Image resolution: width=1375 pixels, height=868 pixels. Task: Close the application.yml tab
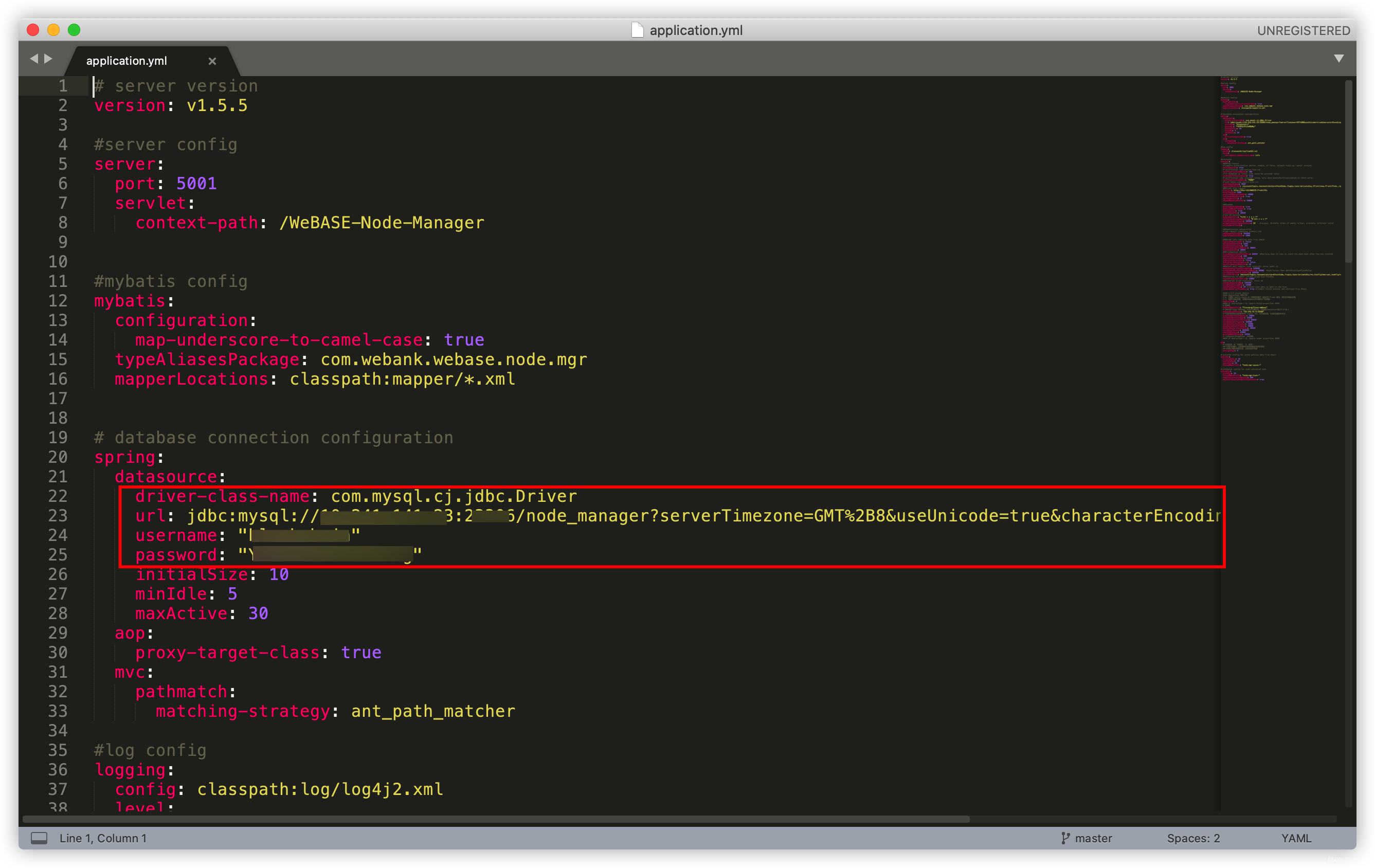(x=212, y=61)
